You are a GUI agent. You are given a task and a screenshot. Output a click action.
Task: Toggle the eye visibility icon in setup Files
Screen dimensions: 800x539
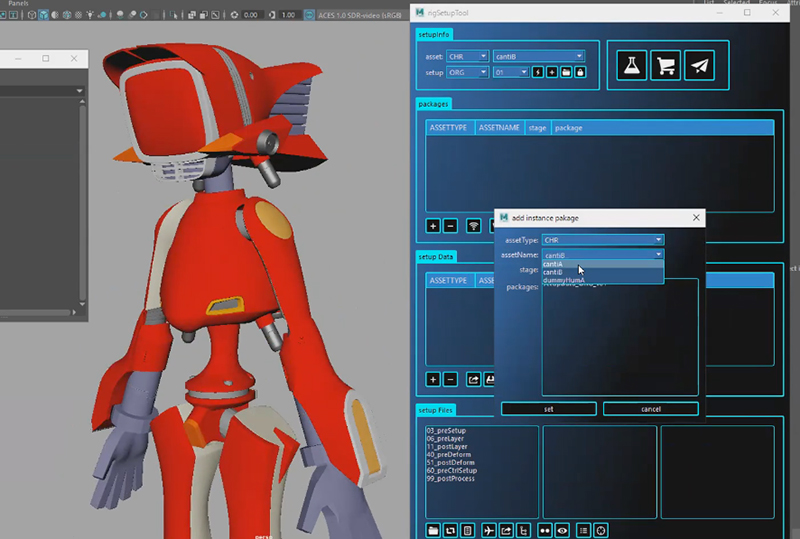(562, 531)
